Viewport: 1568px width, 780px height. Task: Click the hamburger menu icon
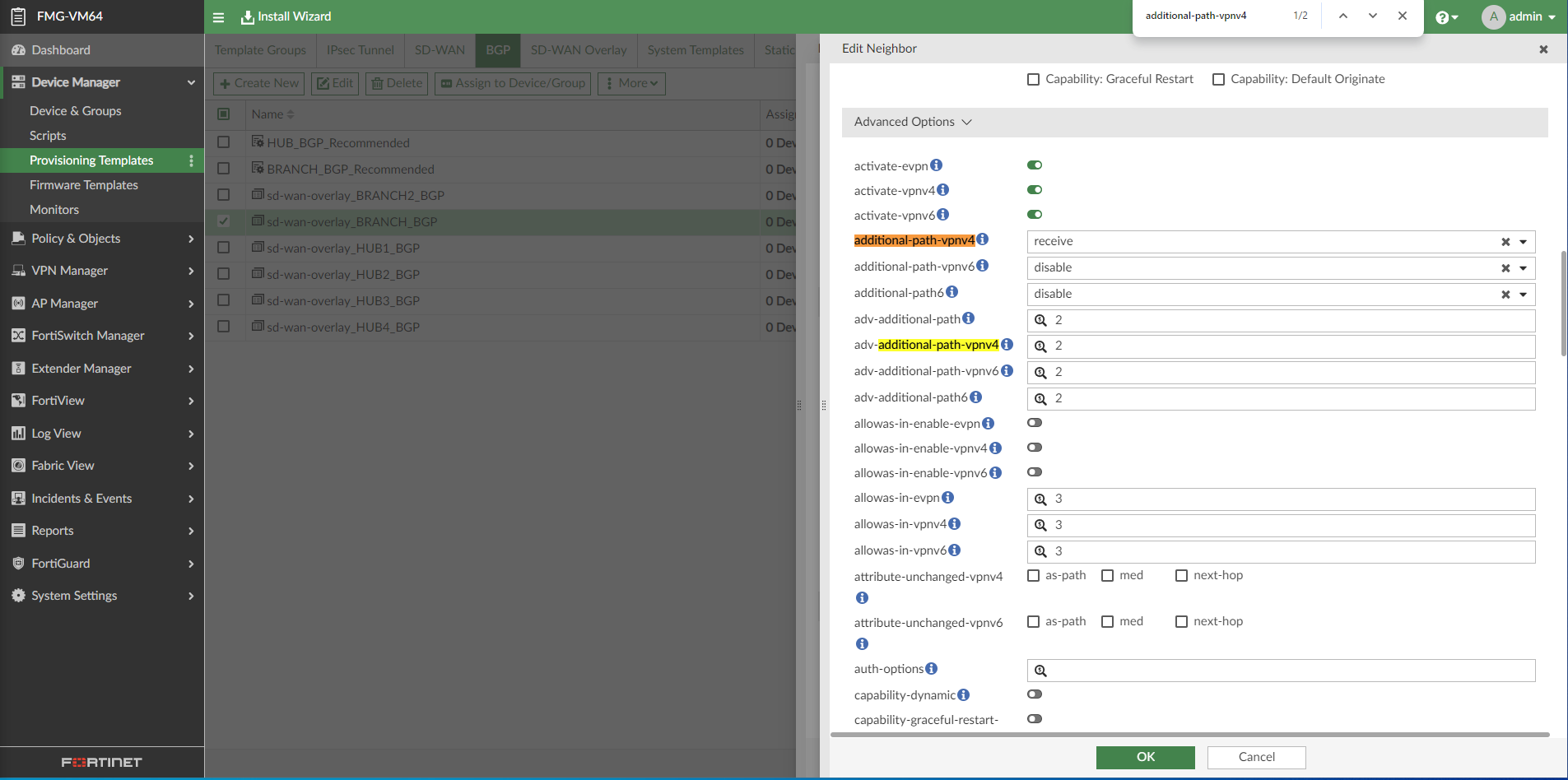(219, 16)
